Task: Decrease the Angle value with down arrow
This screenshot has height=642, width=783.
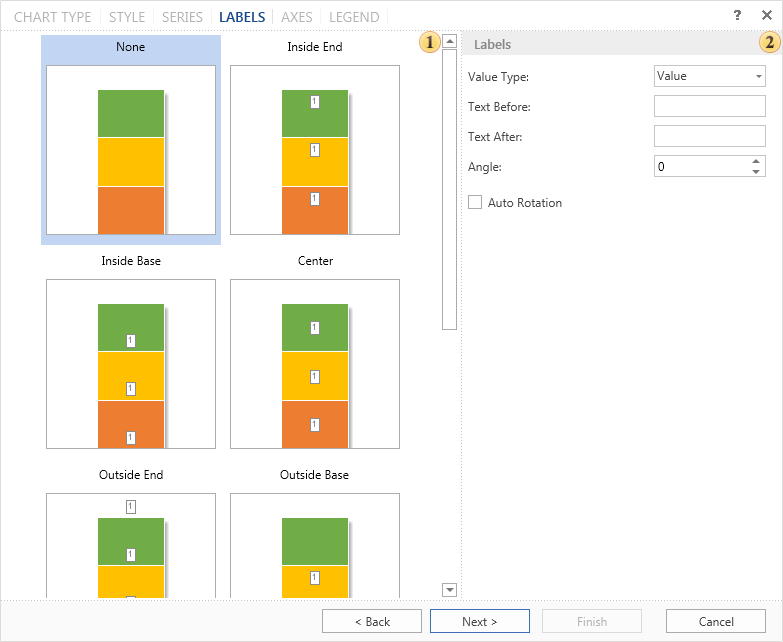Action: click(x=756, y=172)
